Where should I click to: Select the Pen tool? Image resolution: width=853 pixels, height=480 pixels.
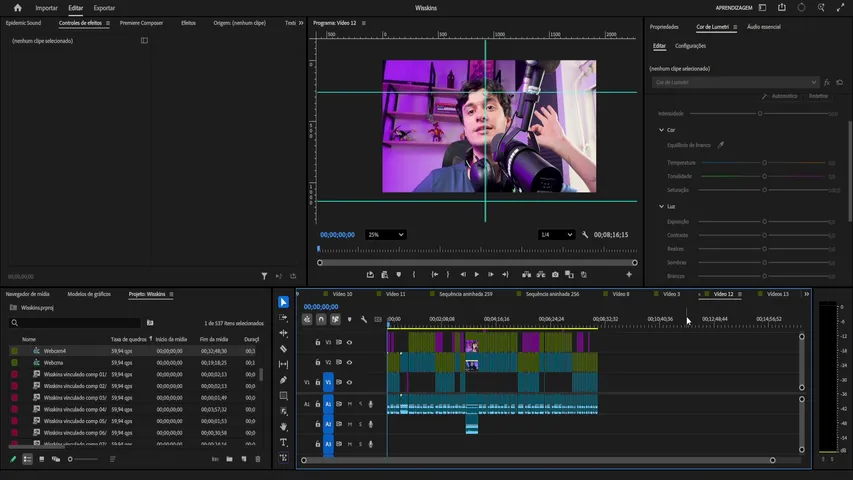point(283,380)
